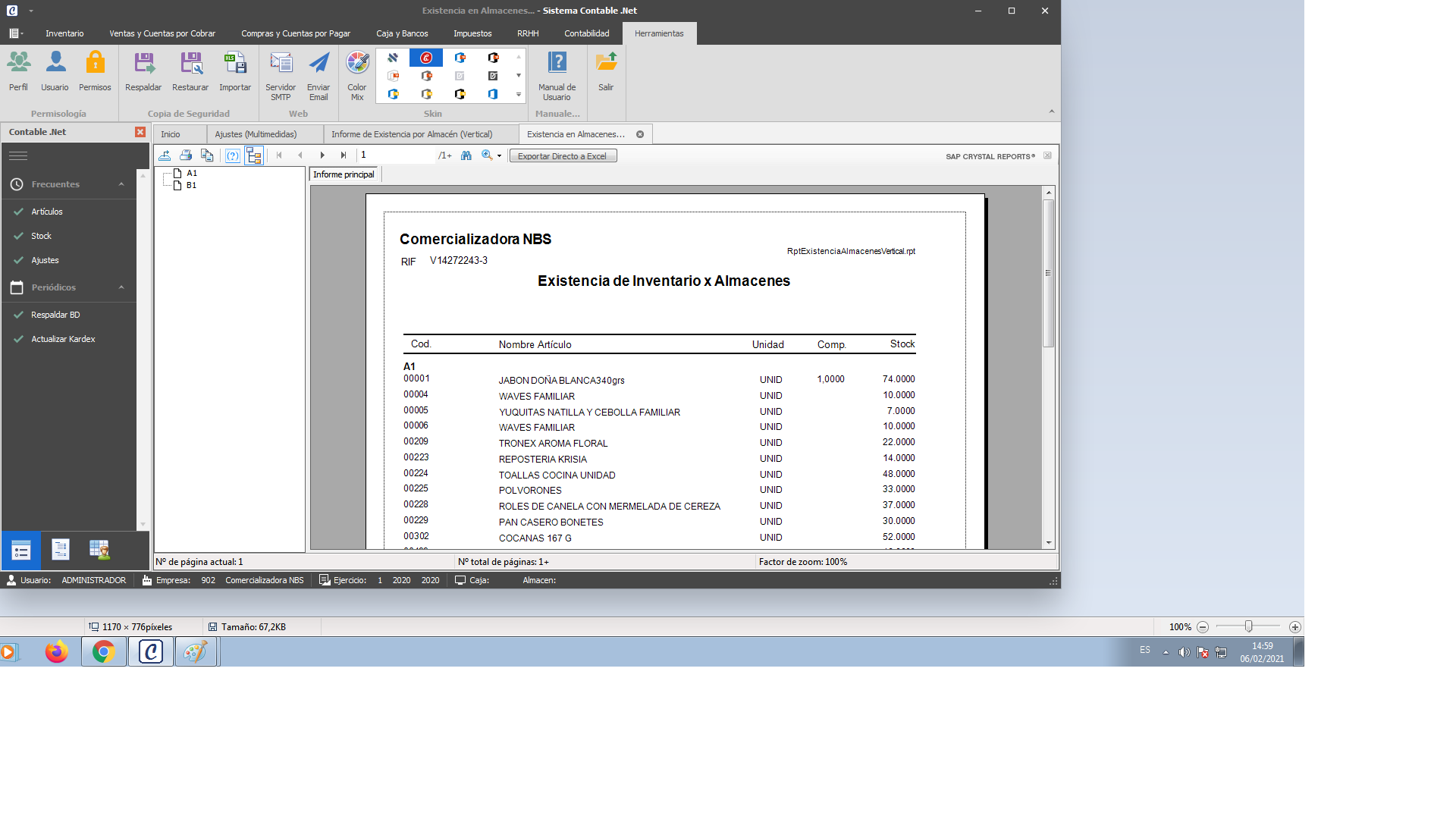Toggle the parameter panel icon
The height and width of the screenshot is (819, 1456).
coord(233,155)
